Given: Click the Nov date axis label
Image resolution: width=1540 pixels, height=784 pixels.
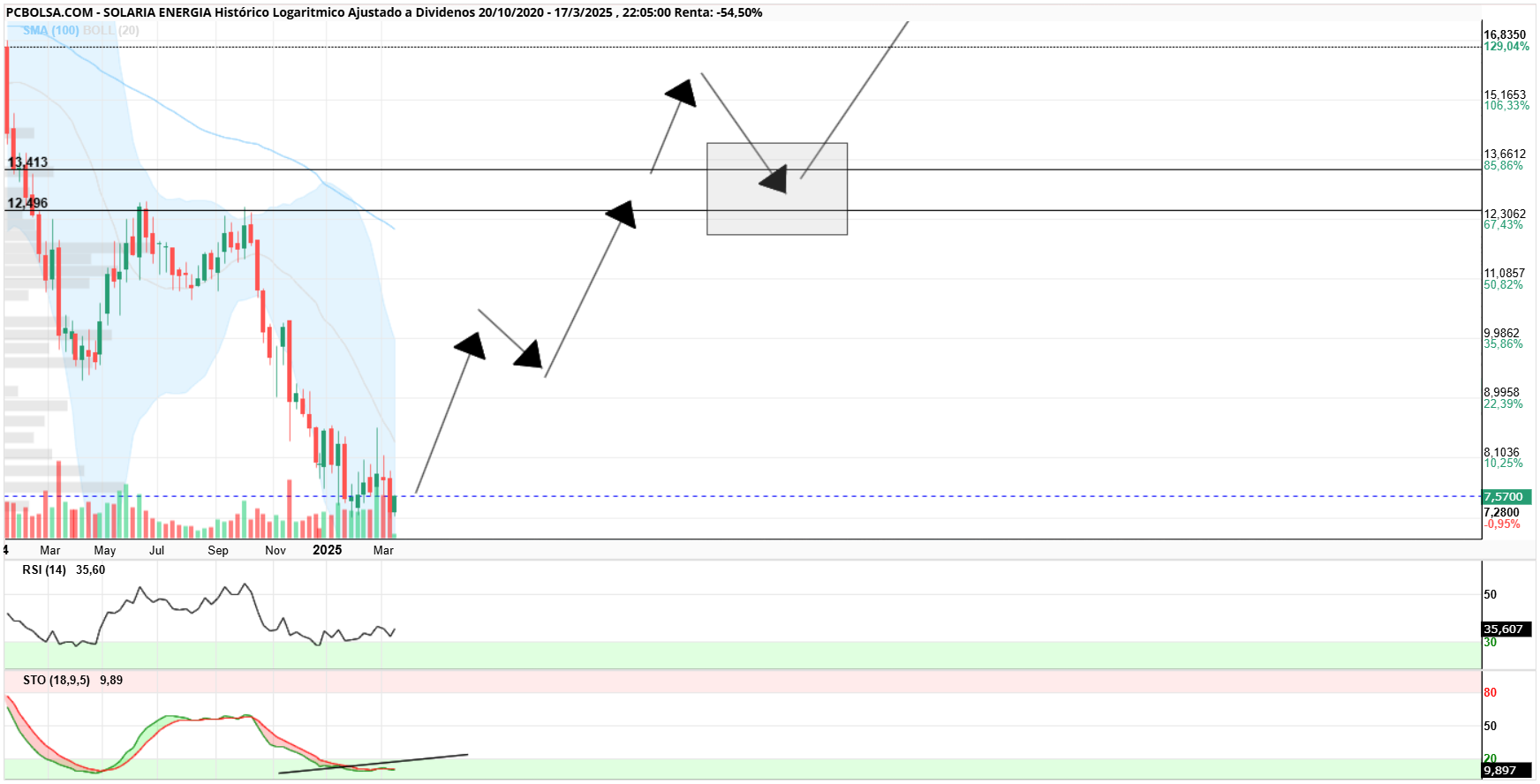Looking at the screenshot, I should point(276,550).
